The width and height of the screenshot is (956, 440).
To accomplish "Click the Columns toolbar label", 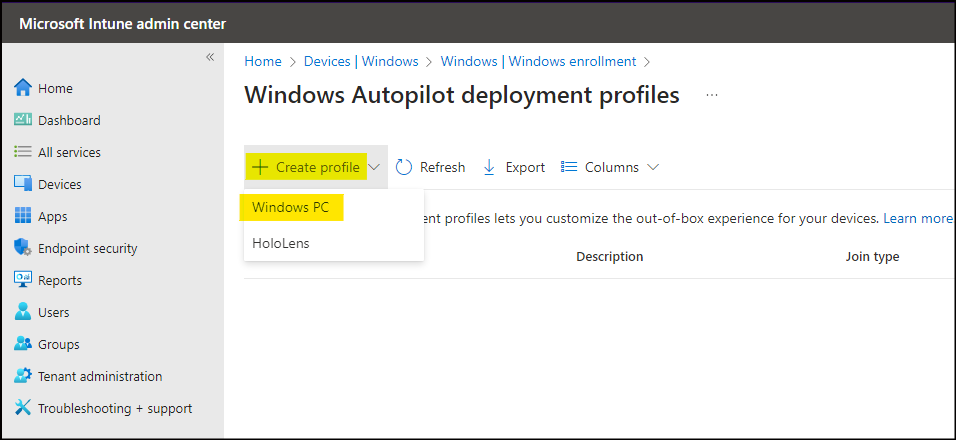I will [x=612, y=167].
